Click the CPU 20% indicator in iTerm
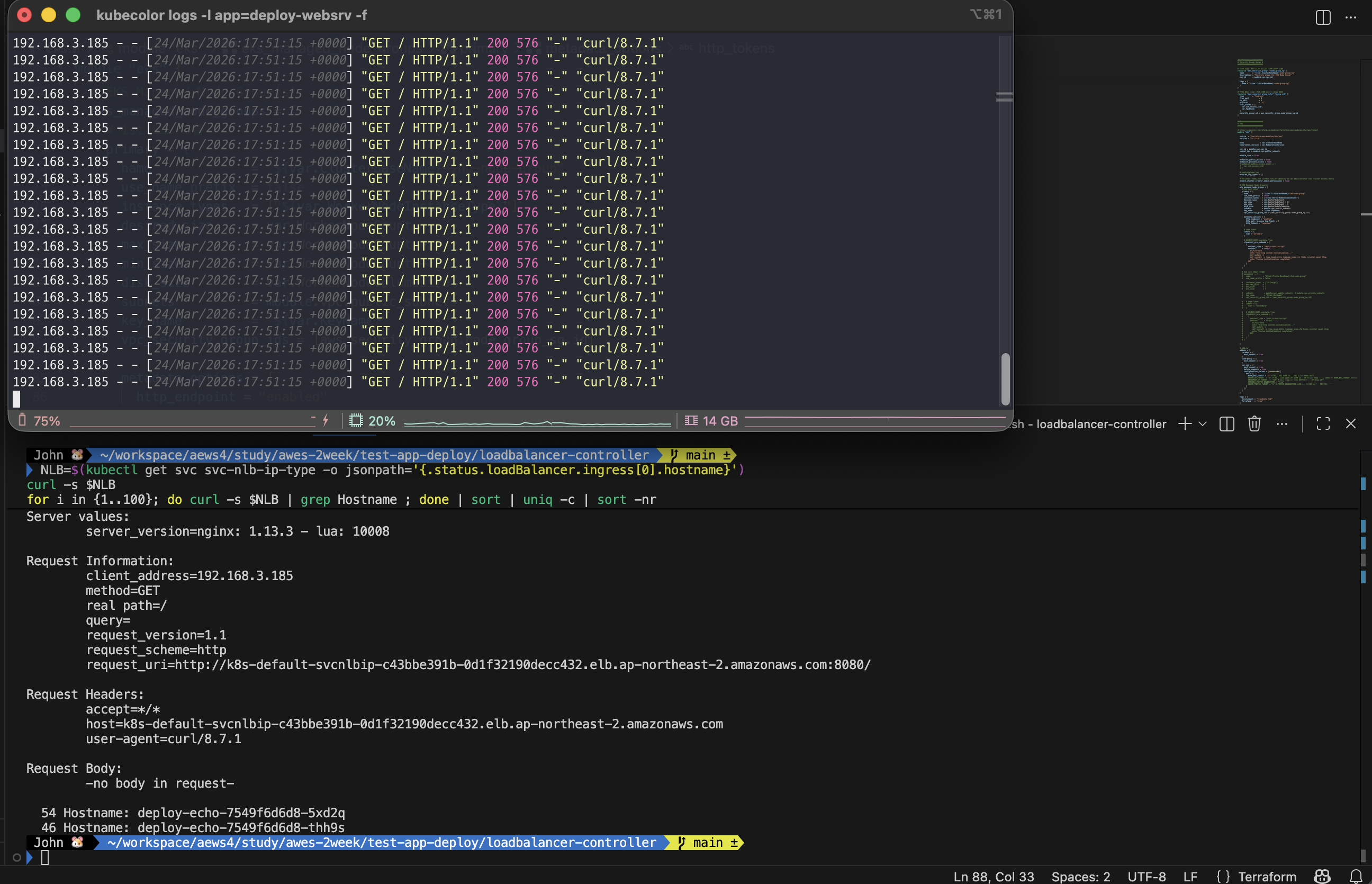This screenshot has height=884, width=1372. [x=373, y=421]
